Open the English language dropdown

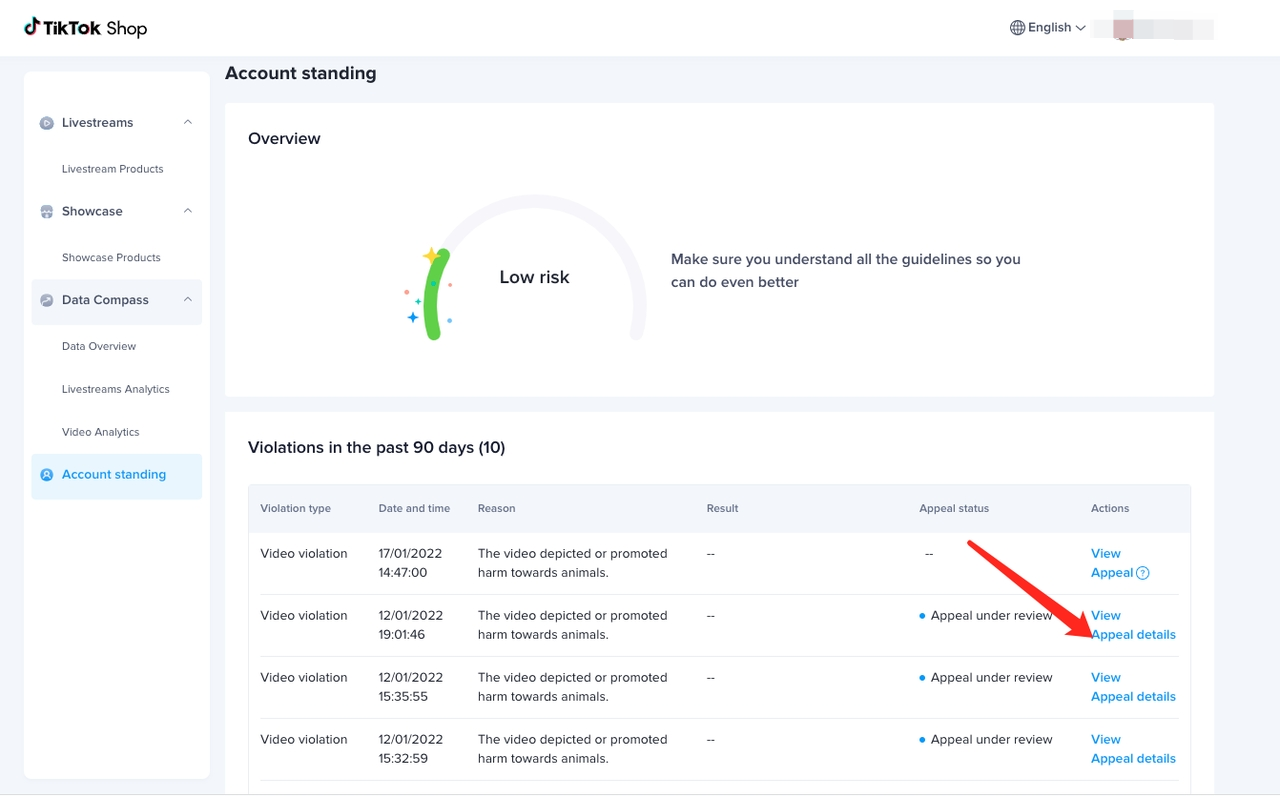(1049, 28)
